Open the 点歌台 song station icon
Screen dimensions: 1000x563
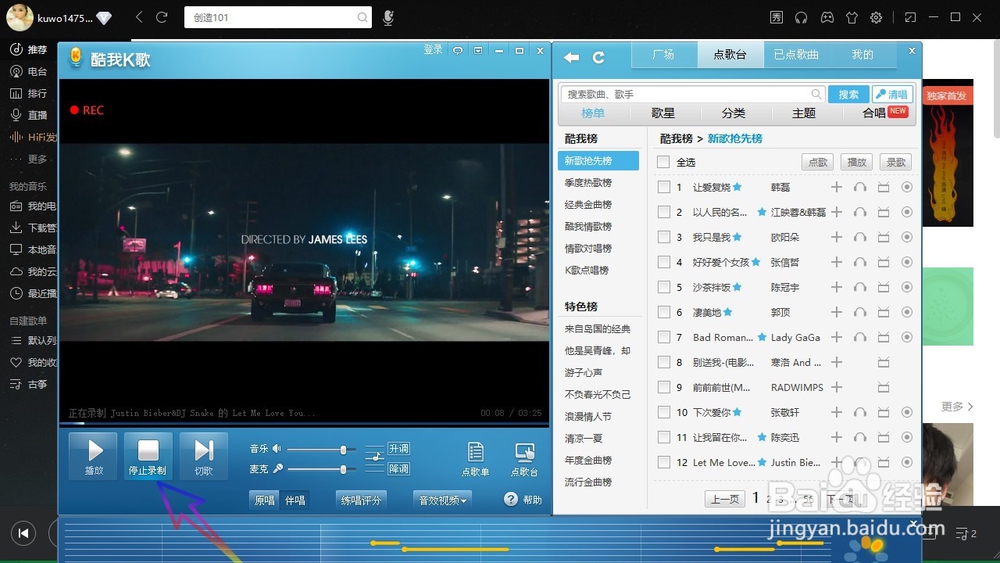pos(524,458)
